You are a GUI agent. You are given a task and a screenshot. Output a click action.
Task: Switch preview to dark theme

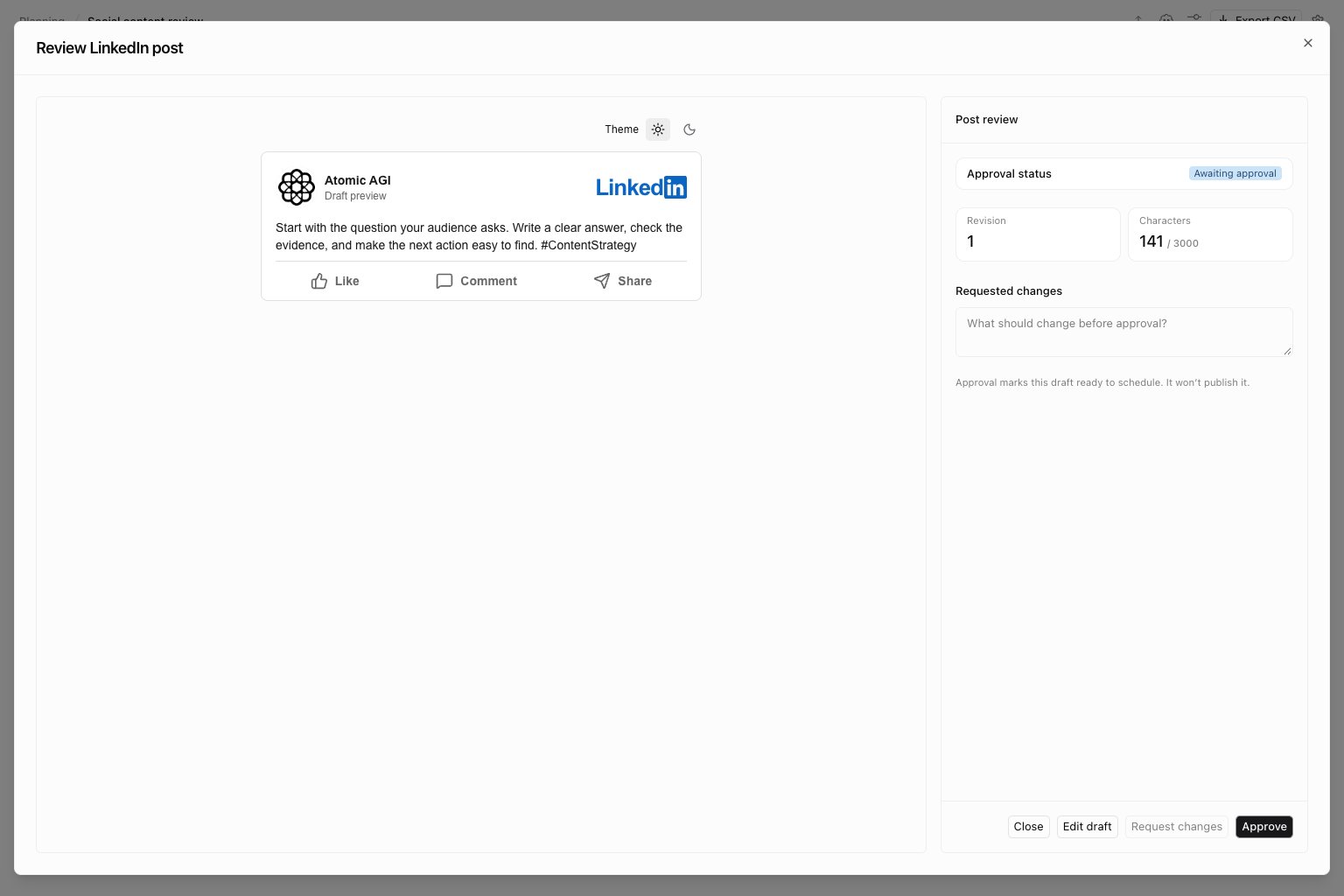[689, 129]
